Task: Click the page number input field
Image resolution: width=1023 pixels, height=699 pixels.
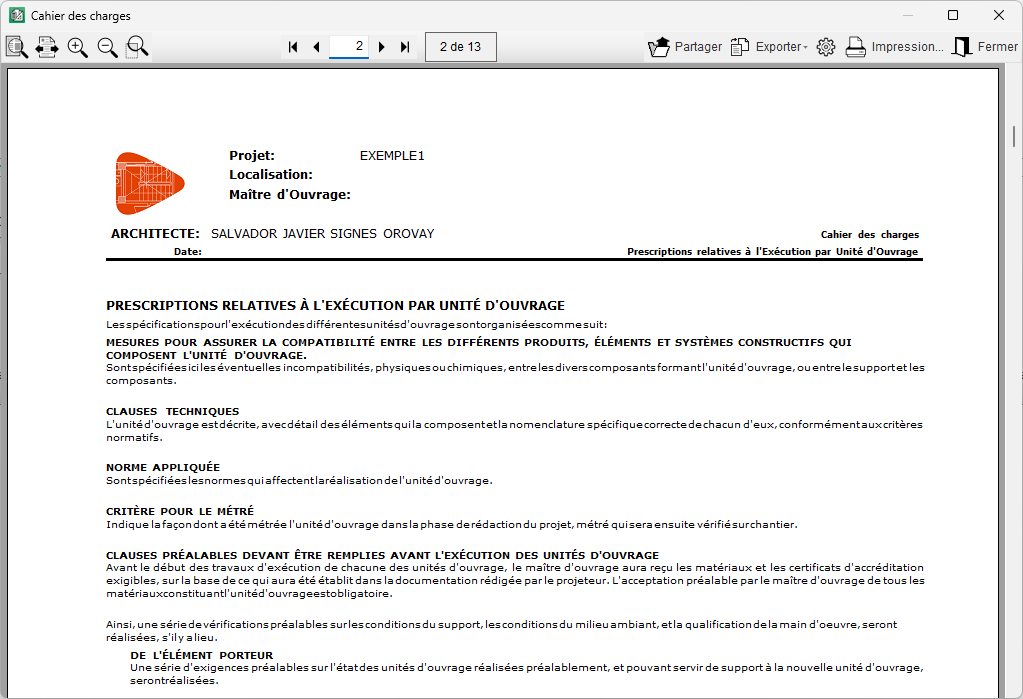Action: click(x=349, y=46)
